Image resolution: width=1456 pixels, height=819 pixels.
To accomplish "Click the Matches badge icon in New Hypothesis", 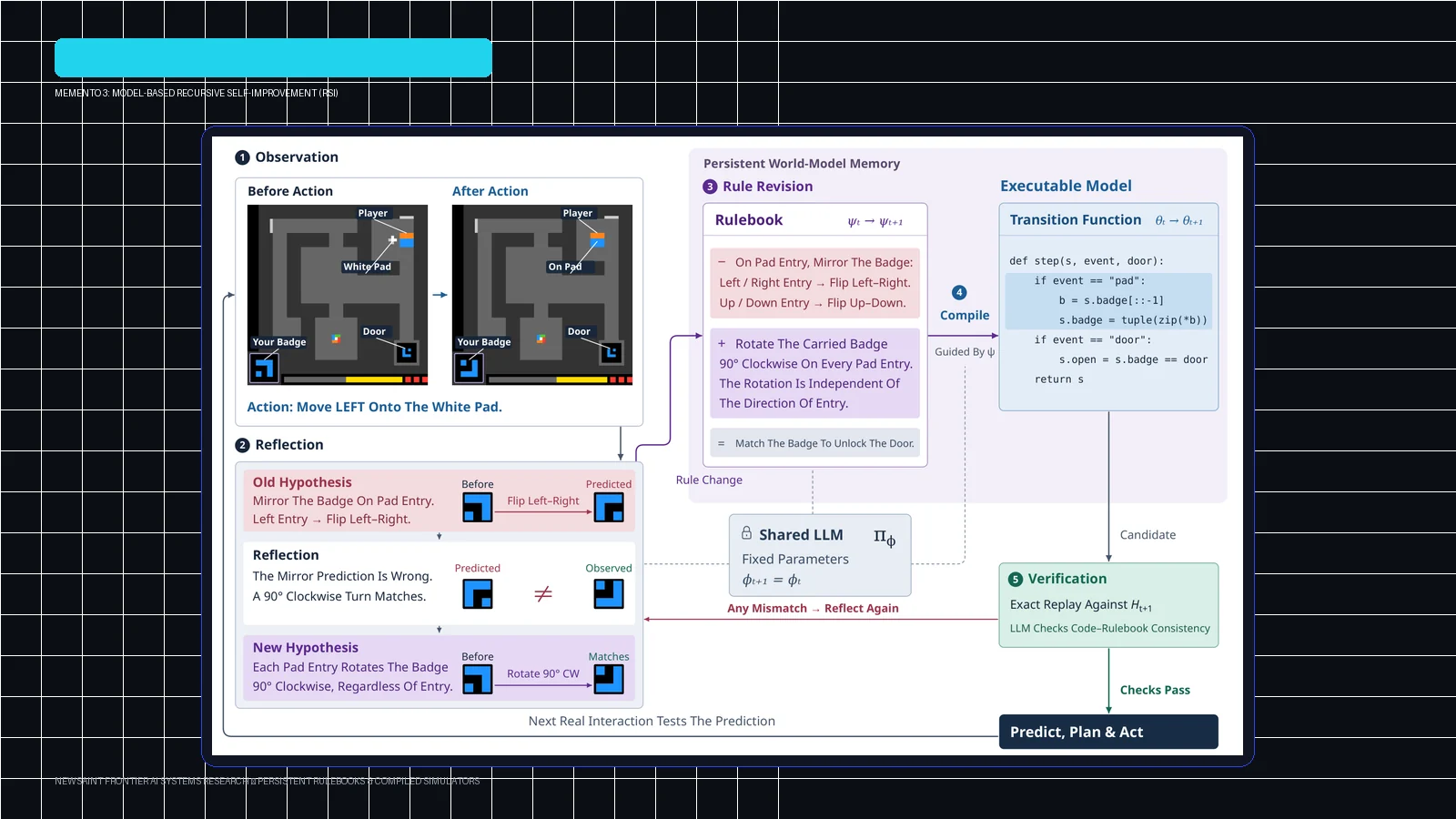I will (609, 680).
